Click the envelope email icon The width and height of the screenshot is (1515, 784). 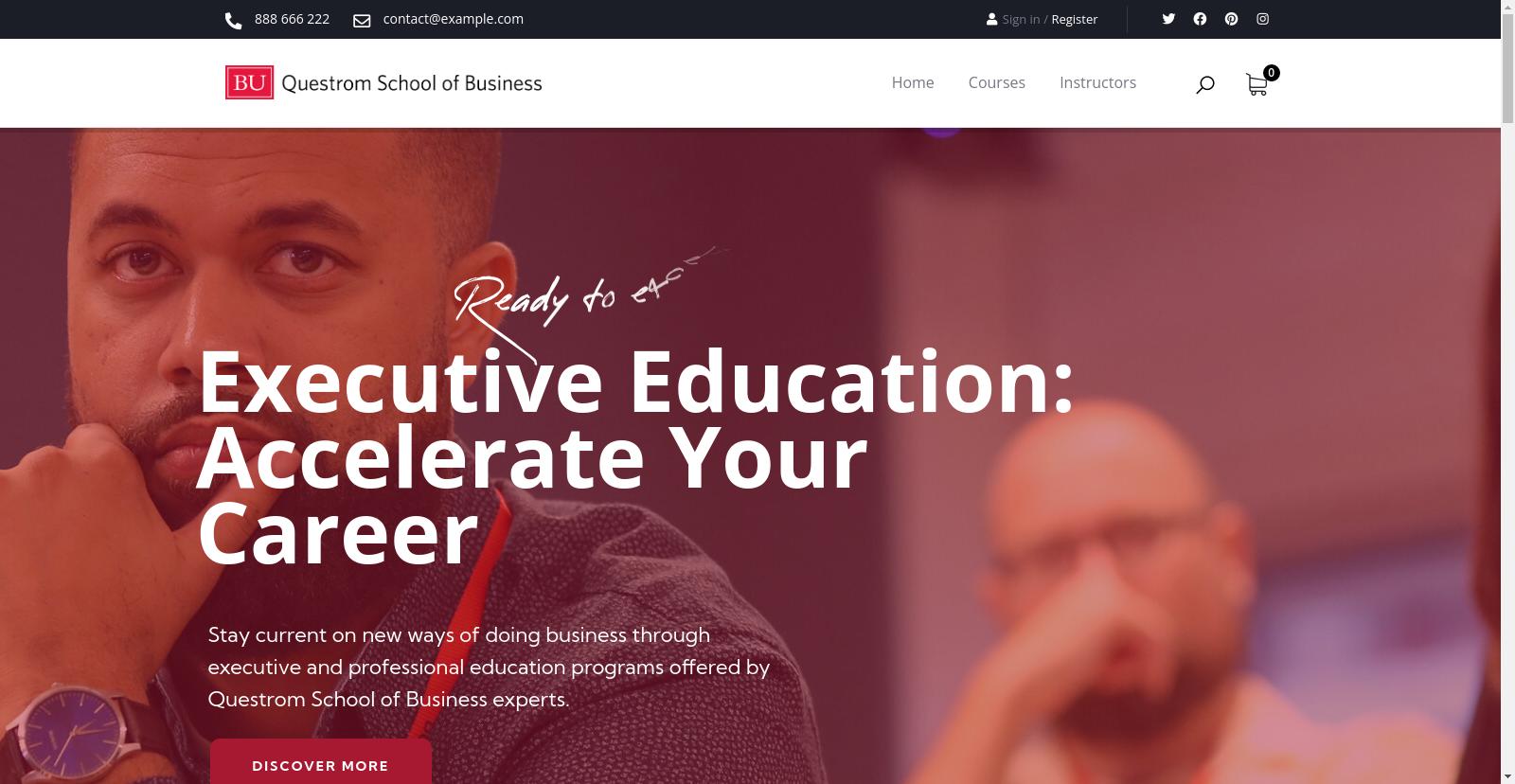(x=362, y=20)
